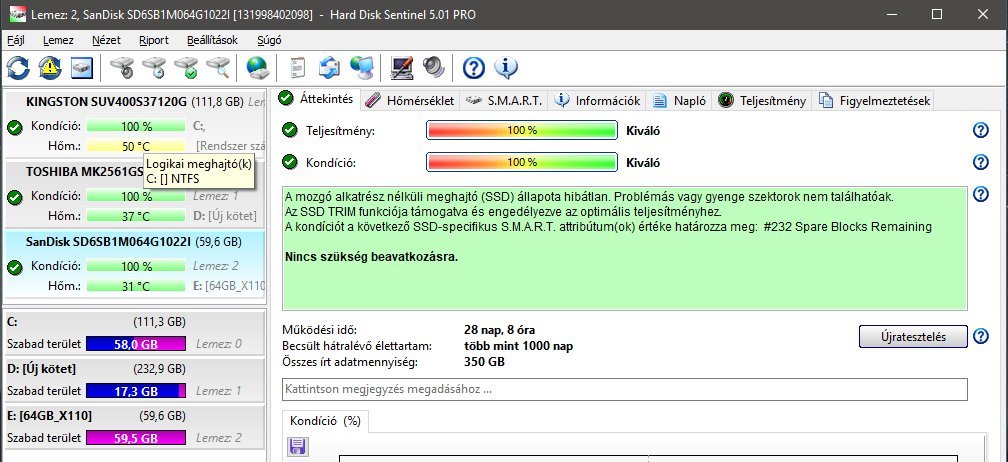Switch to the Figyelmeztetések tab
The height and width of the screenshot is (462, 1008).
coord(874,101)
